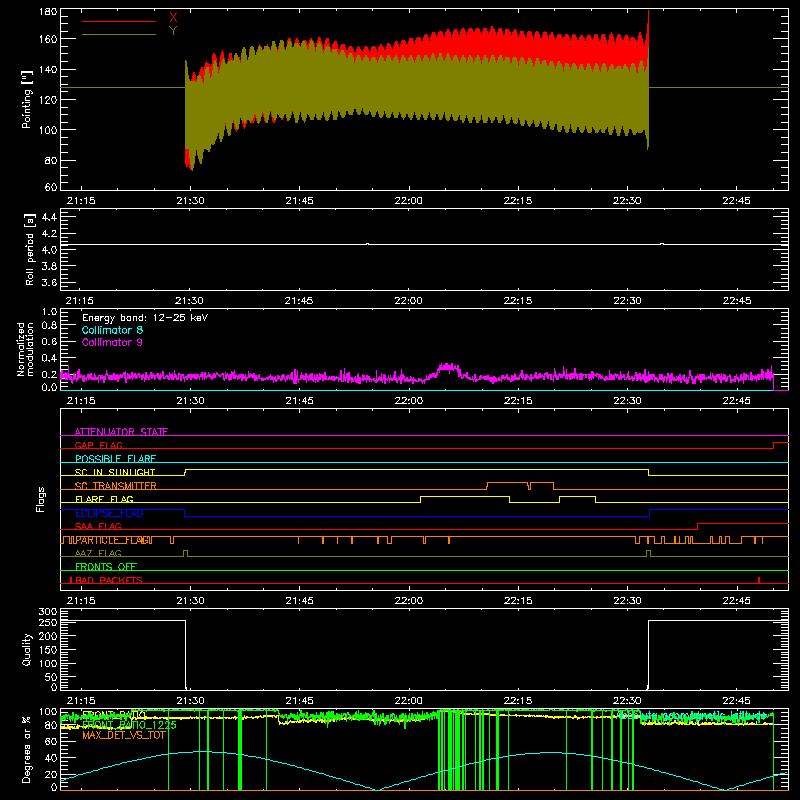The width and height of the screenshot is (800, 800).
Task: Click the Quality axis title
Action: click(27, 649)
